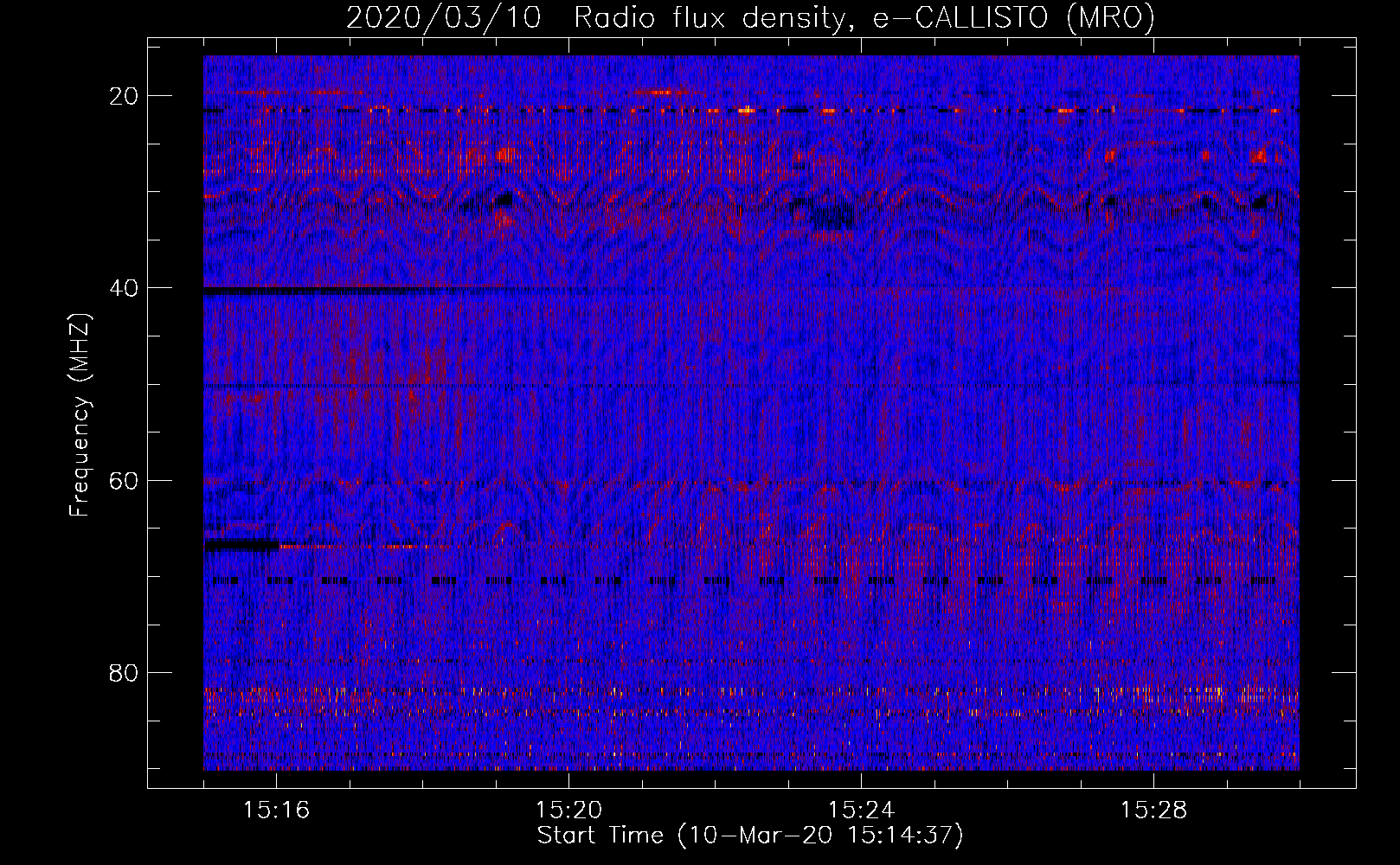Click the 60 MHz frequency tick label
Viewport: 1400px width, 865px height.
pyautogui.click(x=125, y=480)
